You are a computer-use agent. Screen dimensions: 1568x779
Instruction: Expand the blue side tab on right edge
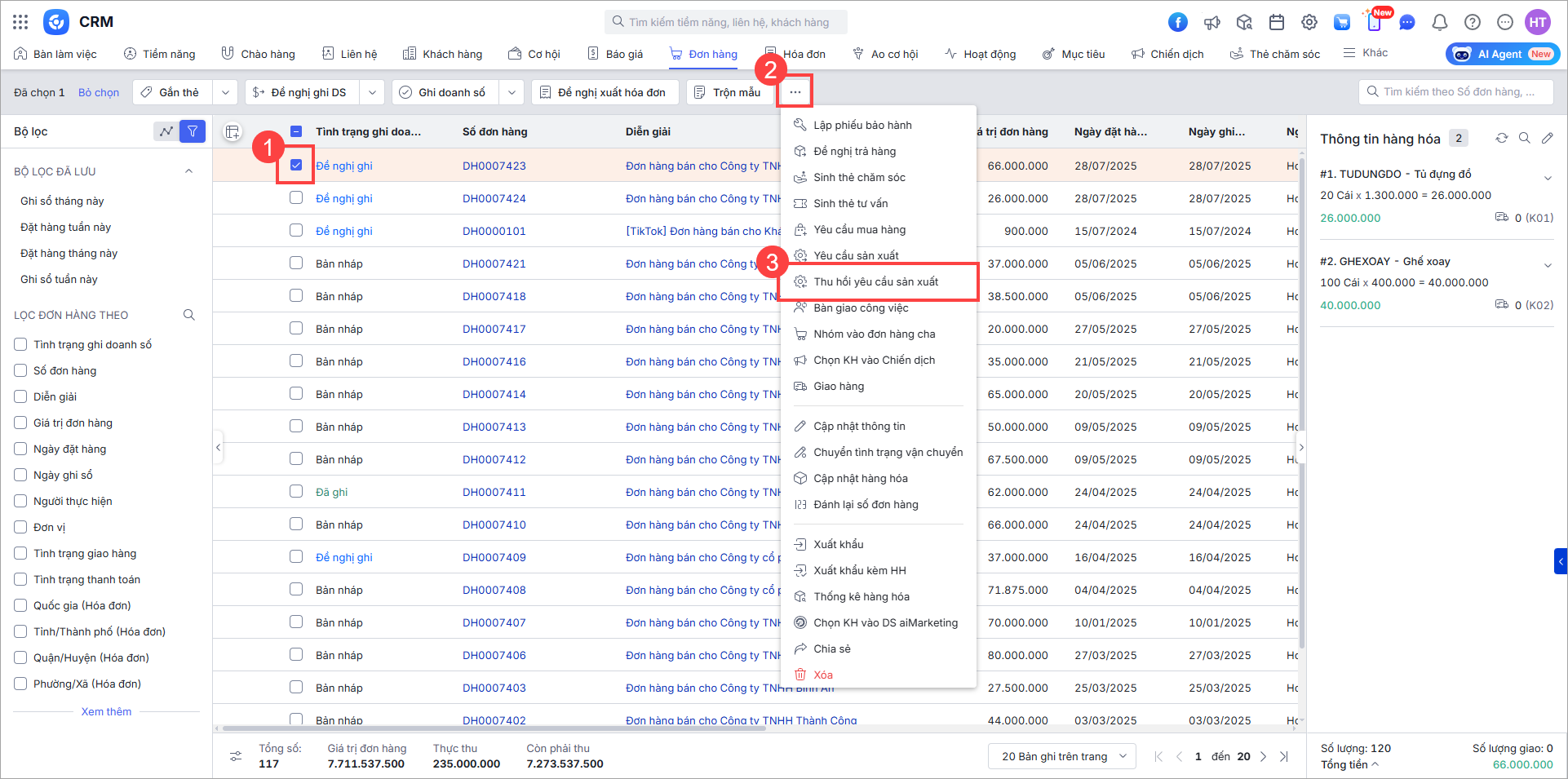coord(1561,561)
